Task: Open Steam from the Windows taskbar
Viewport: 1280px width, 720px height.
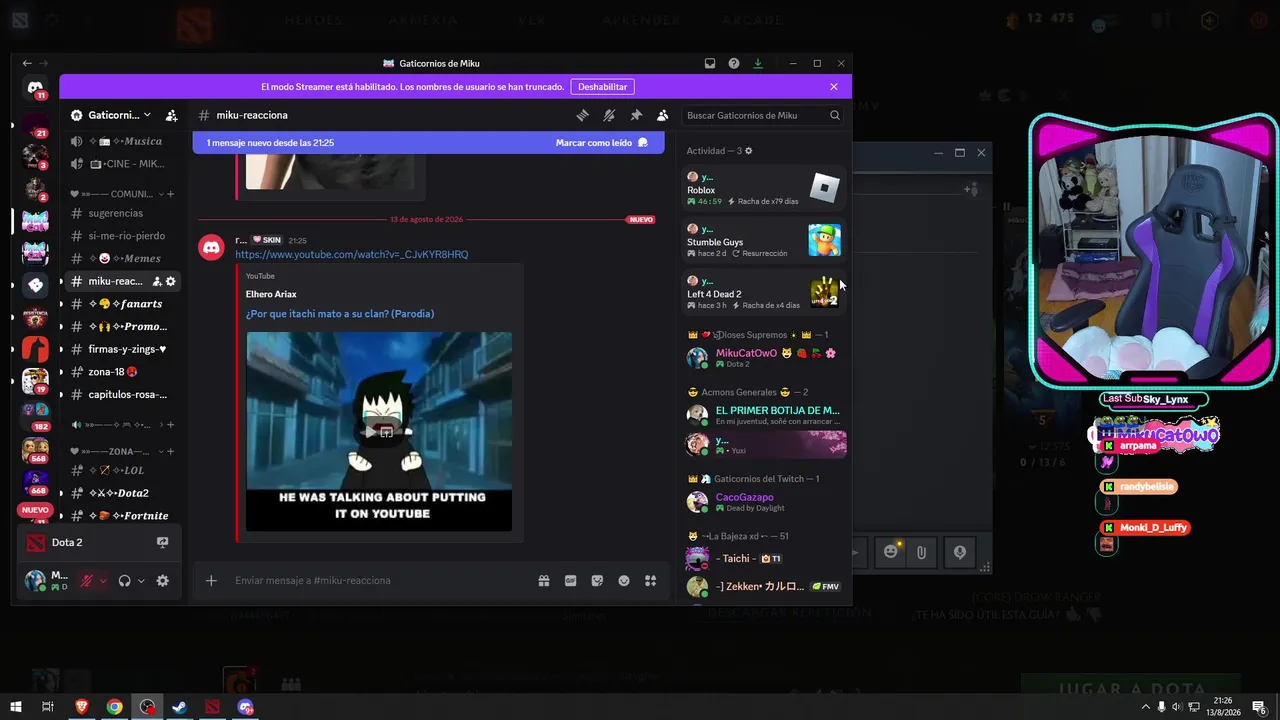Action: point(180,707)
